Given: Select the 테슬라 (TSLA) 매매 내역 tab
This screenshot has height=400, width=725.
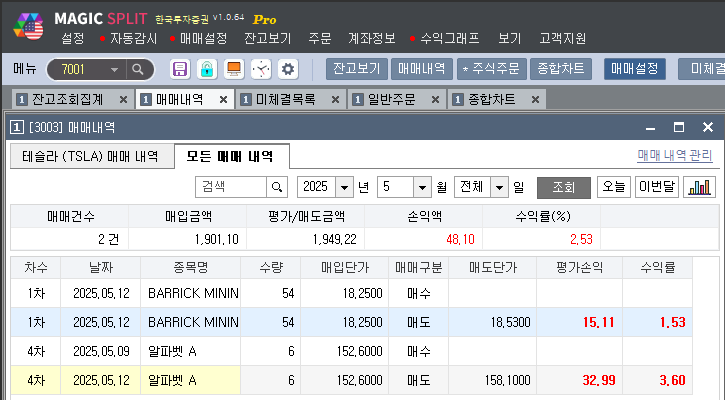Looking at the screenshot, I should coord(92,156).
